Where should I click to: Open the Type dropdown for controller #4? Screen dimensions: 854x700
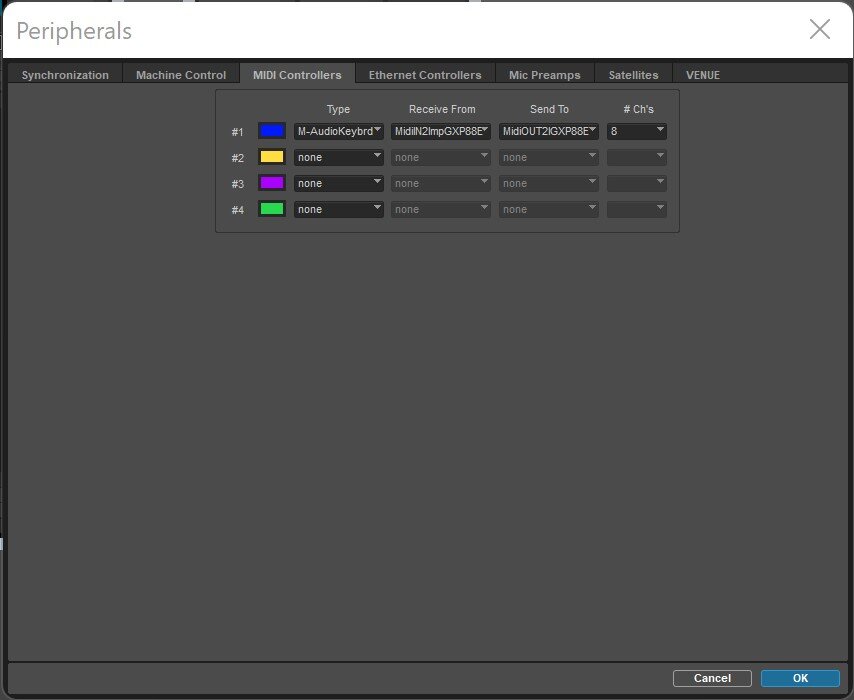[x=338, y=209]
